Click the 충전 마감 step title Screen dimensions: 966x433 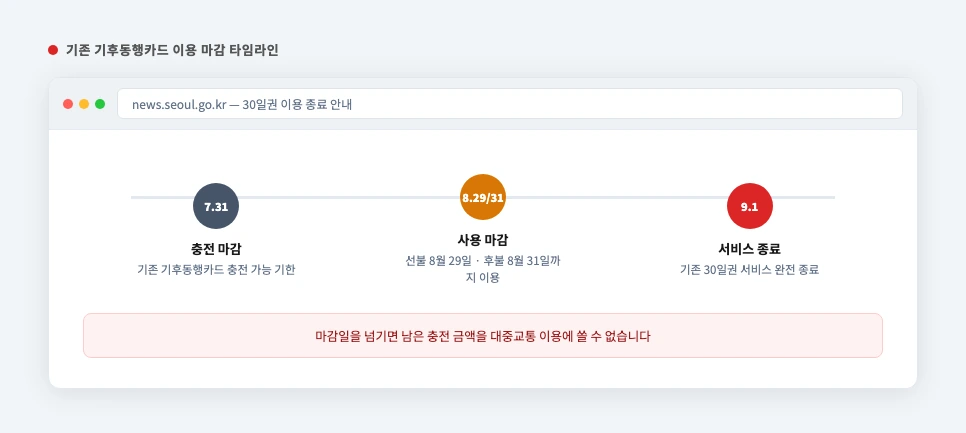point(216,249)
